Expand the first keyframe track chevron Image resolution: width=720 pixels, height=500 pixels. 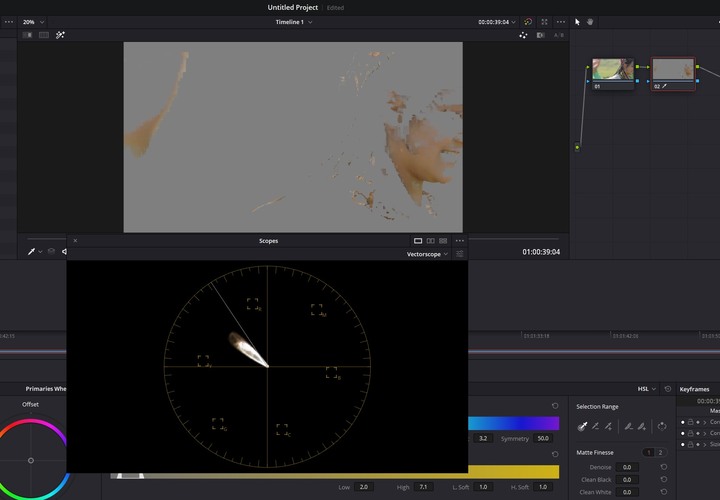(705, 422)
